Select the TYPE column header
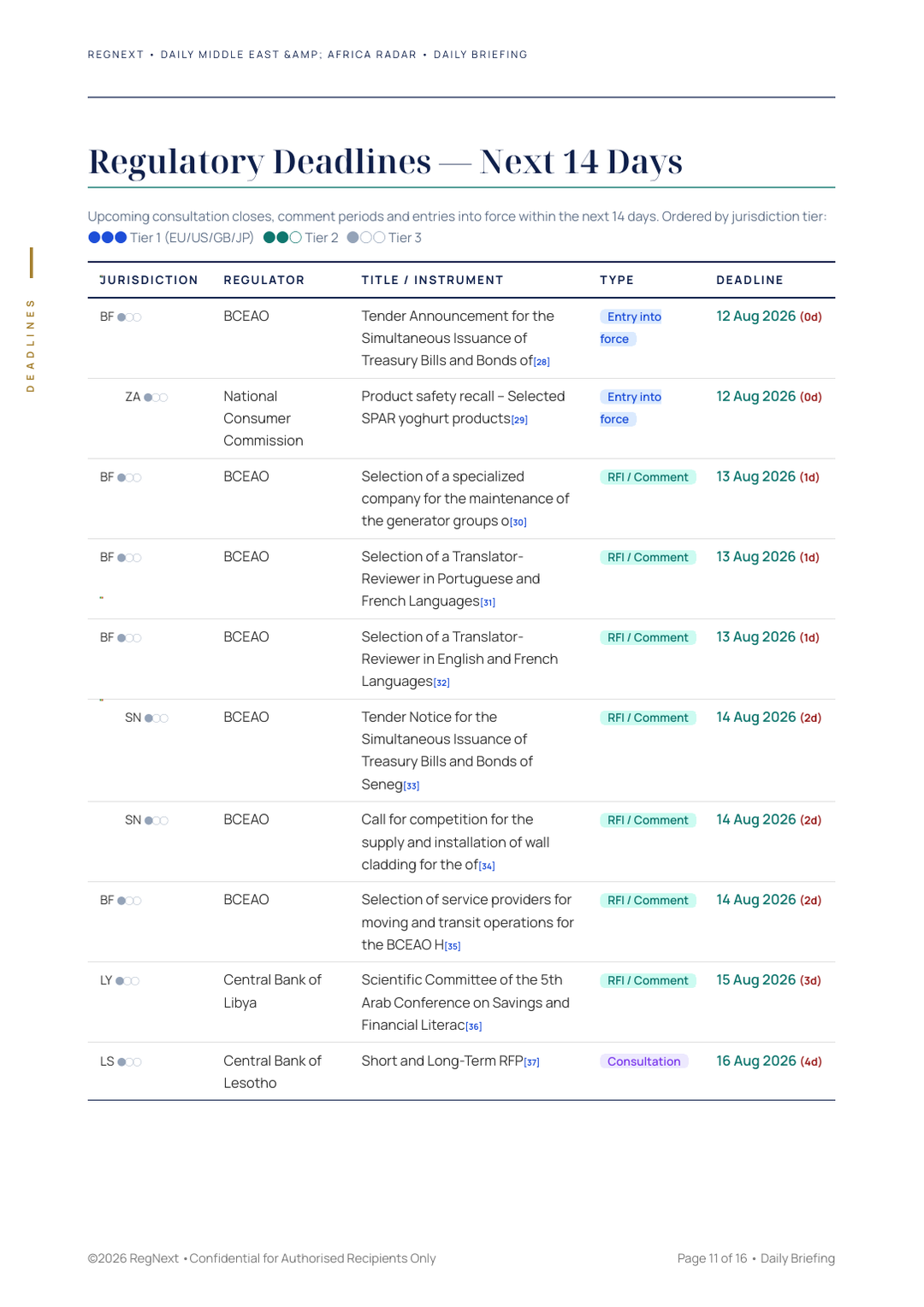The height and width of the screenshot is (1307, 924). [617, 281]
